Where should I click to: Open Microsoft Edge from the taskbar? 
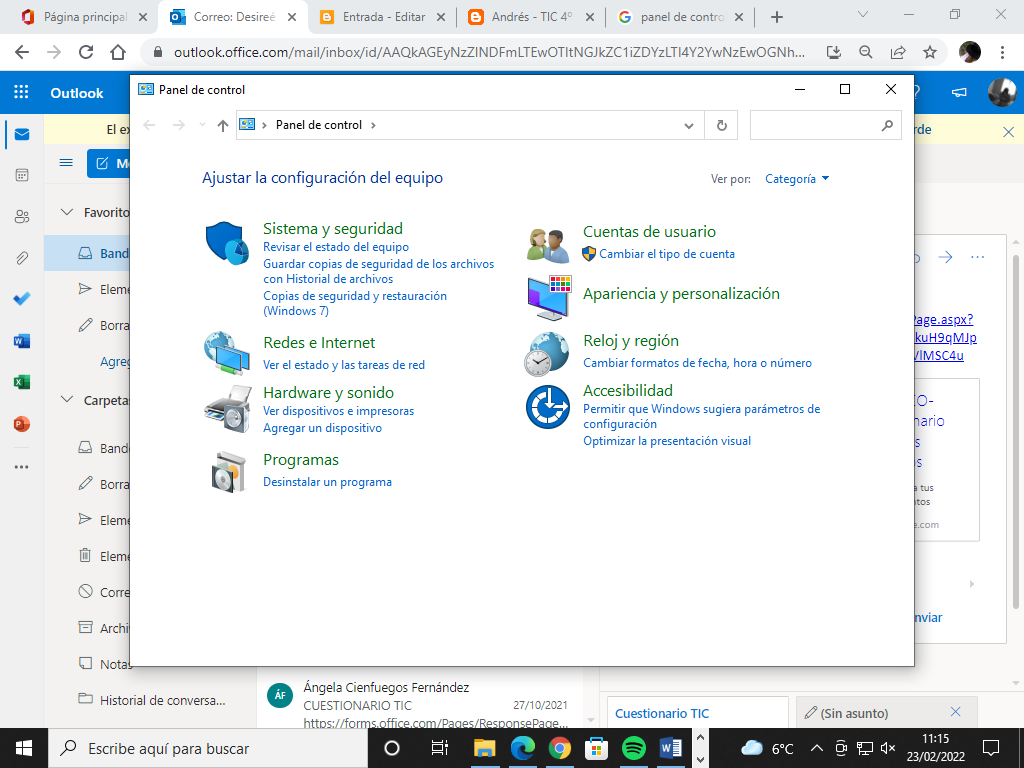522,748
